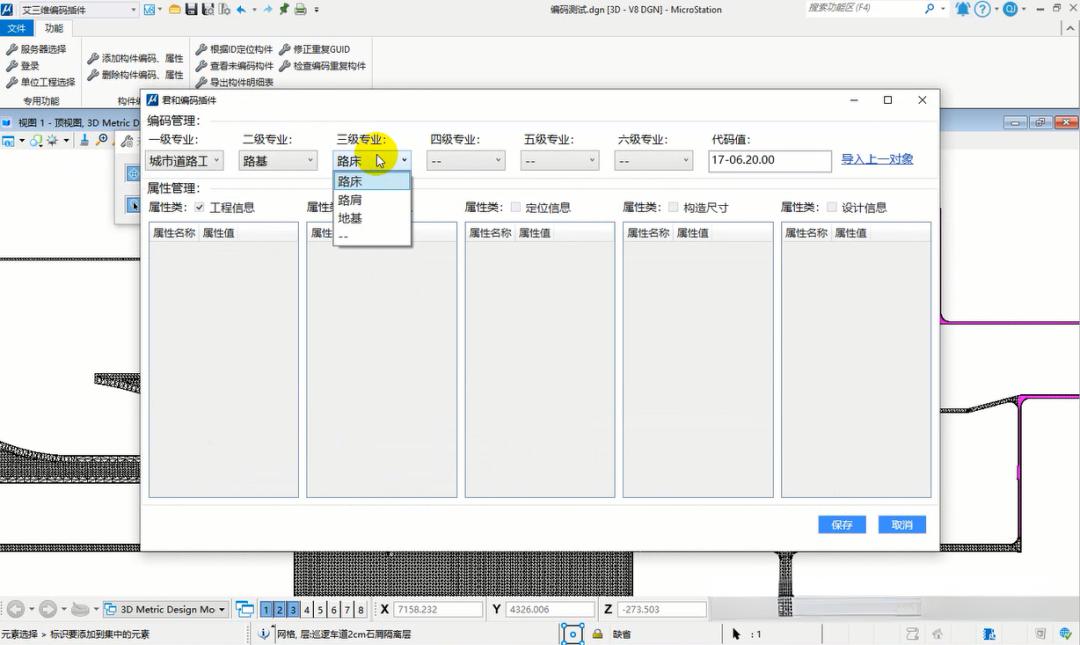The height and width of the screenshot is (645, 1080).
Task: Click the 保存 button
Action: click(x=841, y=525)
